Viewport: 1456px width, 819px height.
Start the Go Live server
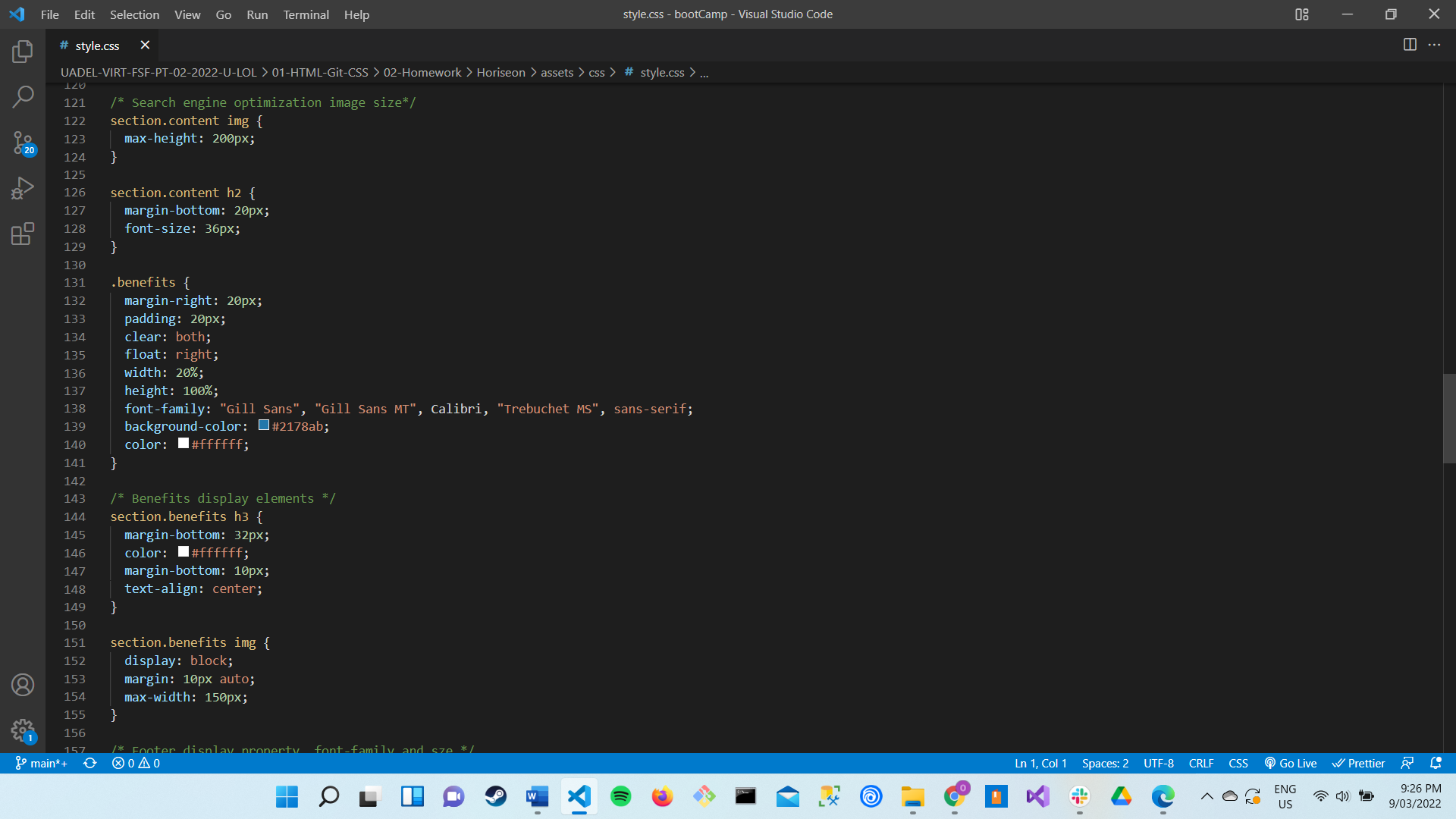pos(1291,763)
